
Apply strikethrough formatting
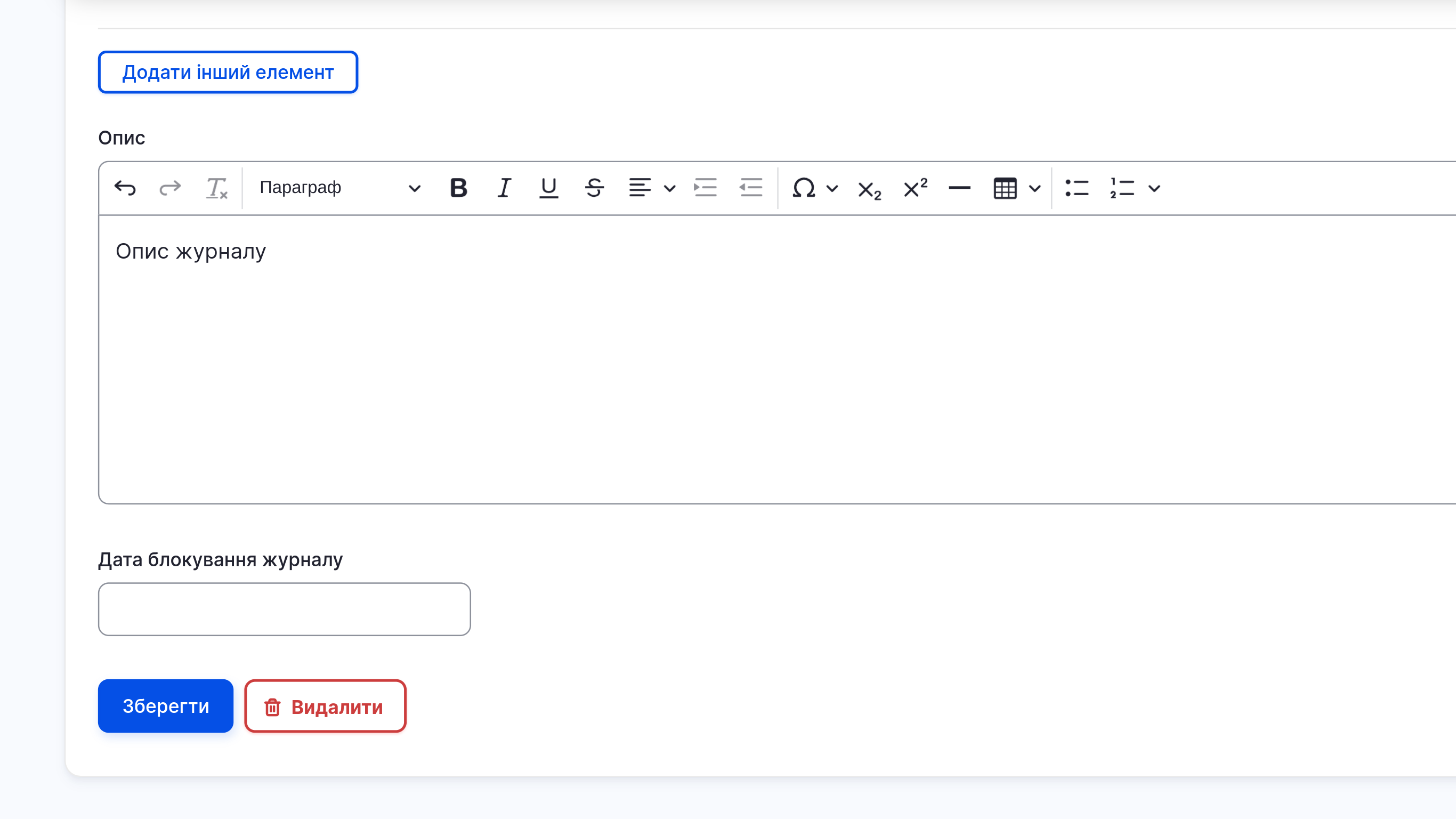[x=595, y=188]
